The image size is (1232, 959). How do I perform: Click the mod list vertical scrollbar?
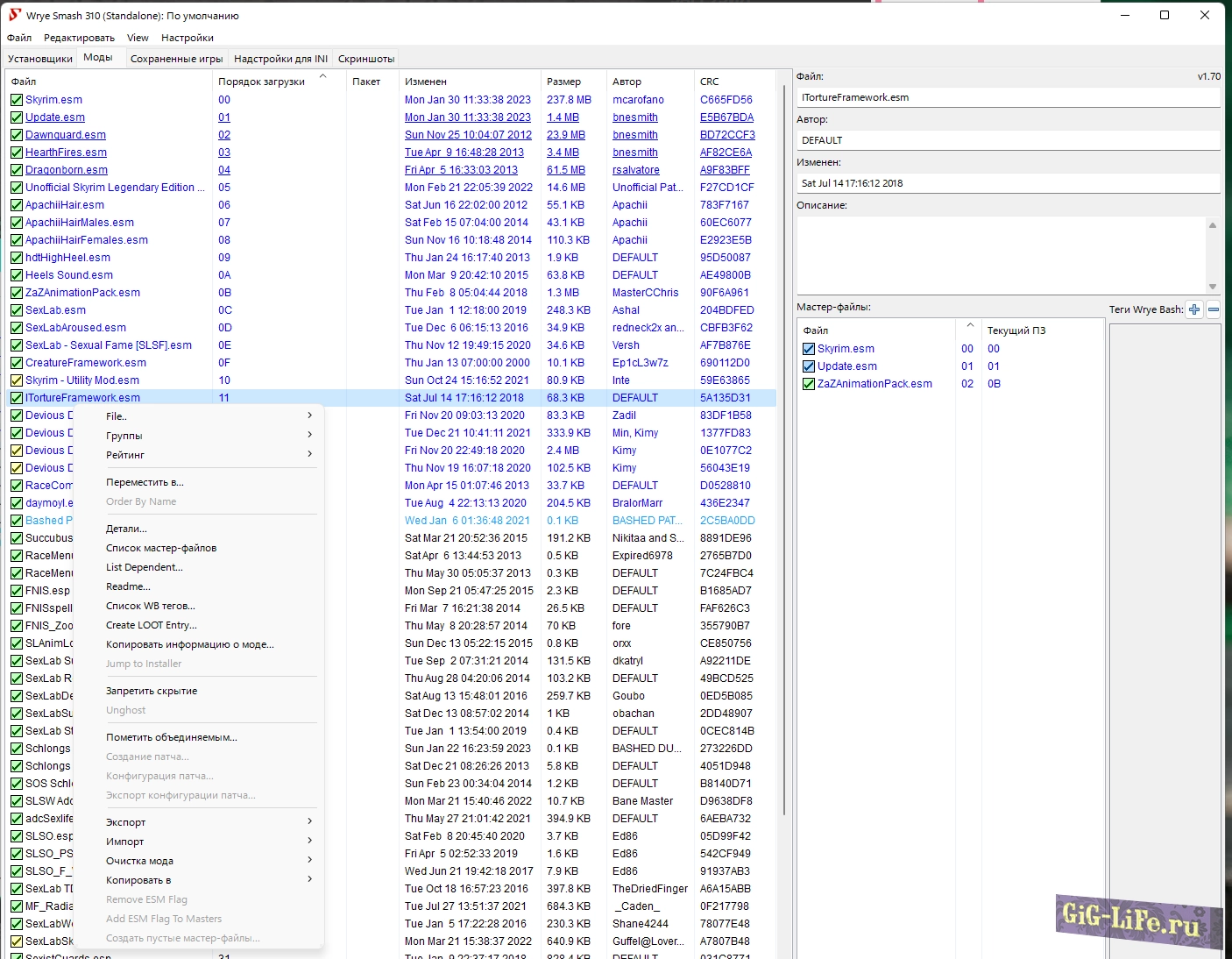pyautogui.click(x=782, y=438)
